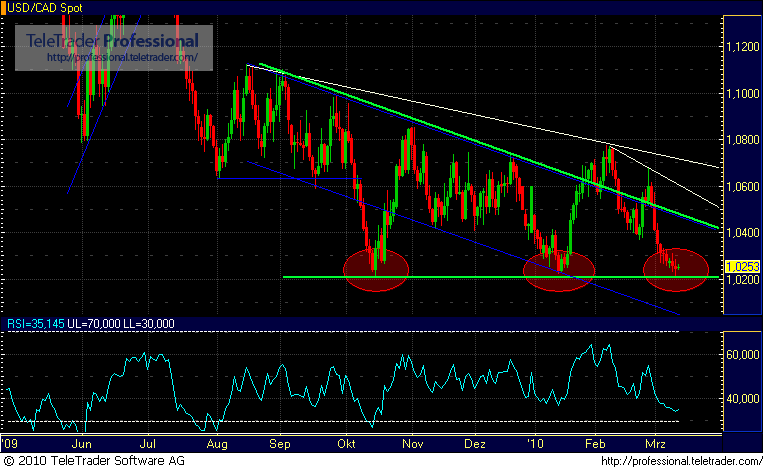Click the '09 label on the time axis
This screenshot has width=763, height=470.
(9, 444)
